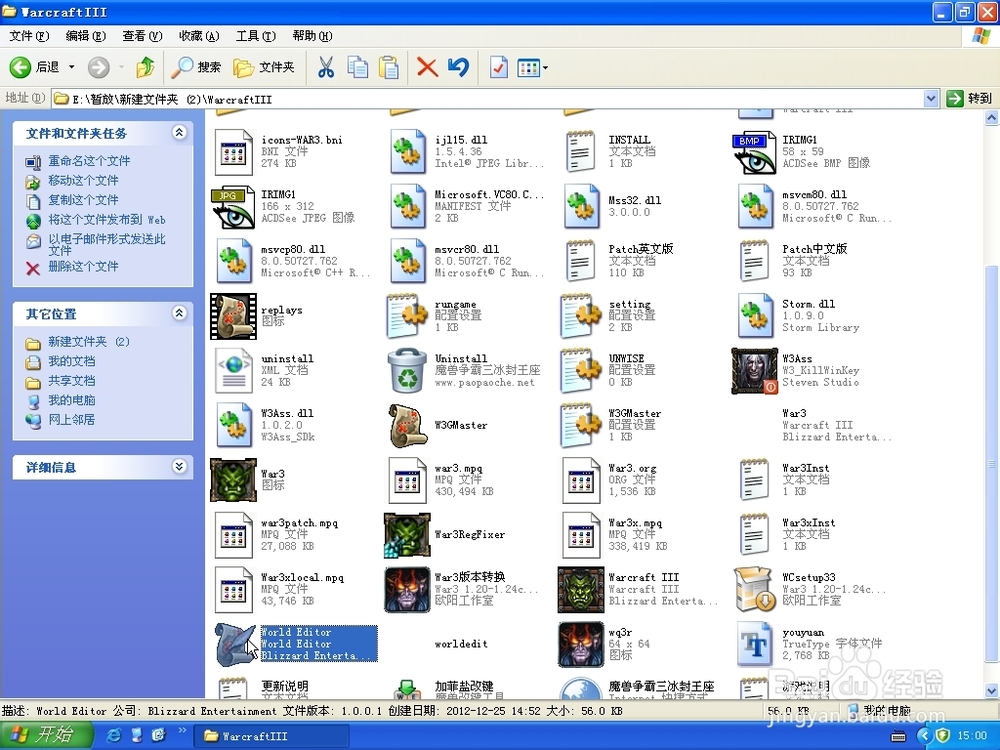Click the Go (转到) button

(x=969, y=99)
